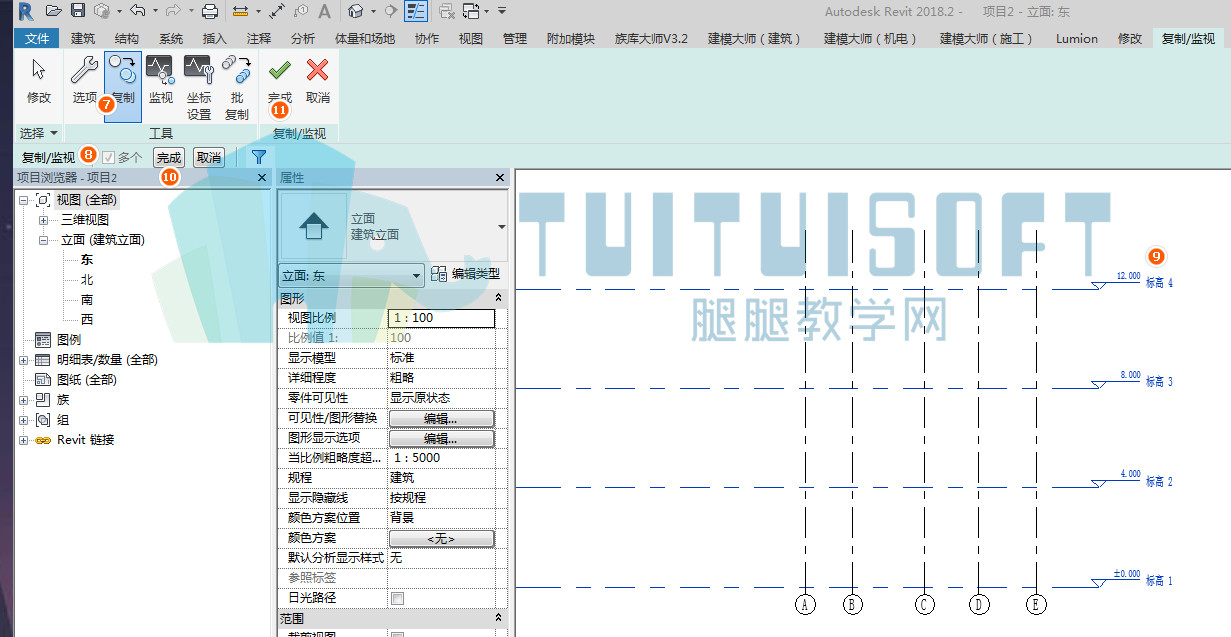1231x637 pixels.
Task: Click Finish (完成) button in options bar
Action: coord(169,157)
